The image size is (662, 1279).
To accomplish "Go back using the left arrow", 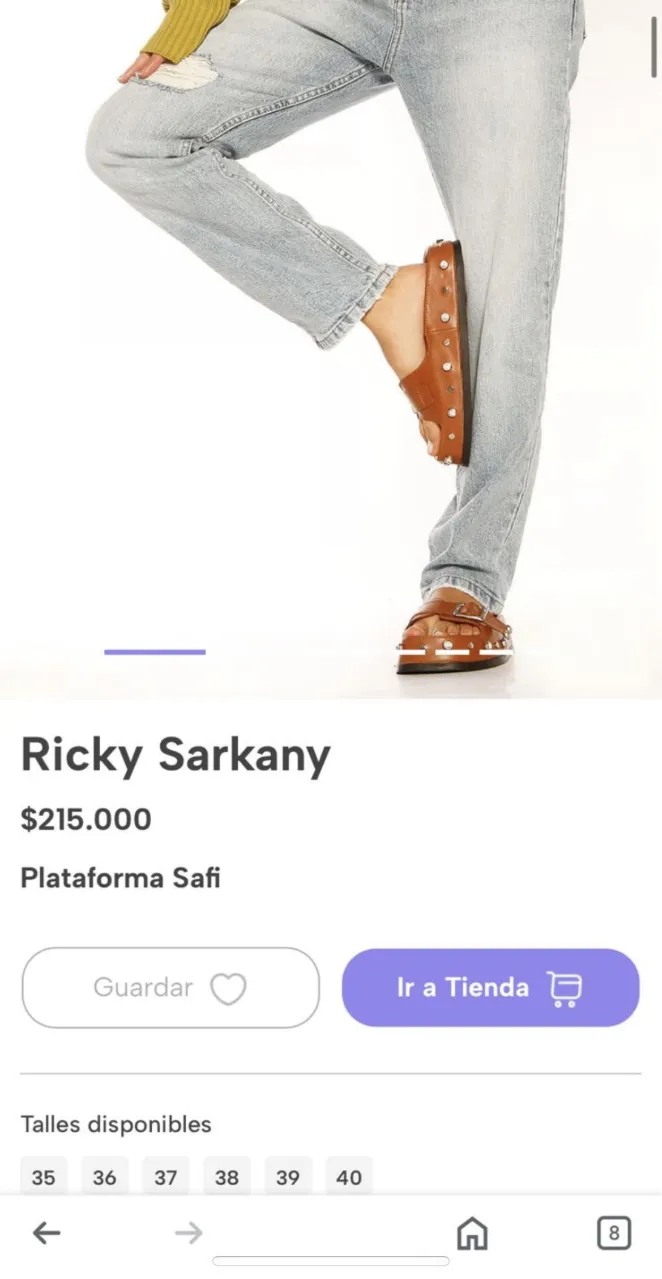I will pyautogui.click(x=46, y=1234).
